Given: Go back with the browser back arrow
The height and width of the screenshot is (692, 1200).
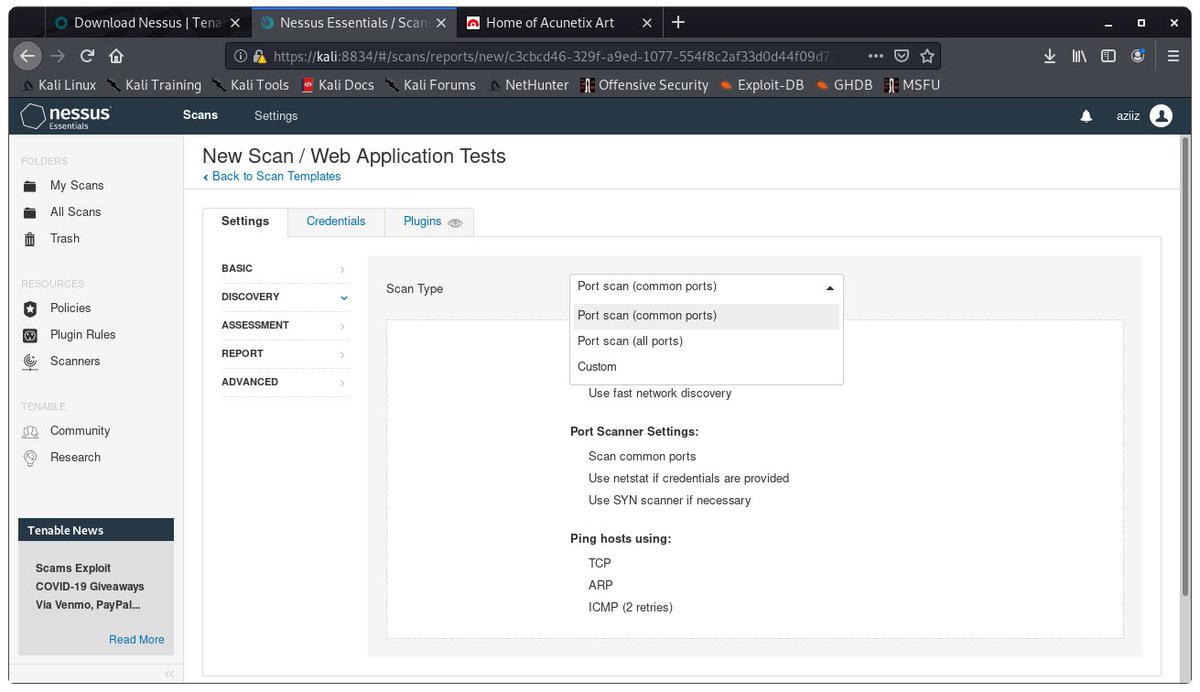Looking at the screenshot, I should (28, 56).
